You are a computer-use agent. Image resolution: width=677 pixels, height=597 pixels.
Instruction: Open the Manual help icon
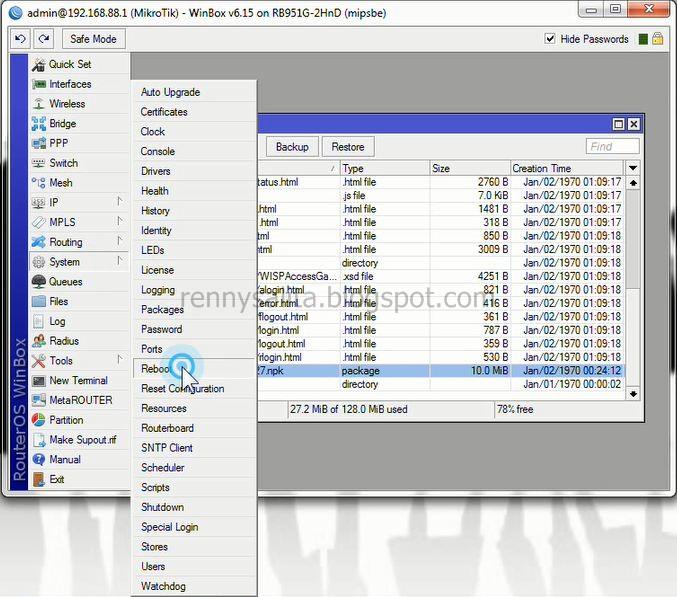pos(38,460)
